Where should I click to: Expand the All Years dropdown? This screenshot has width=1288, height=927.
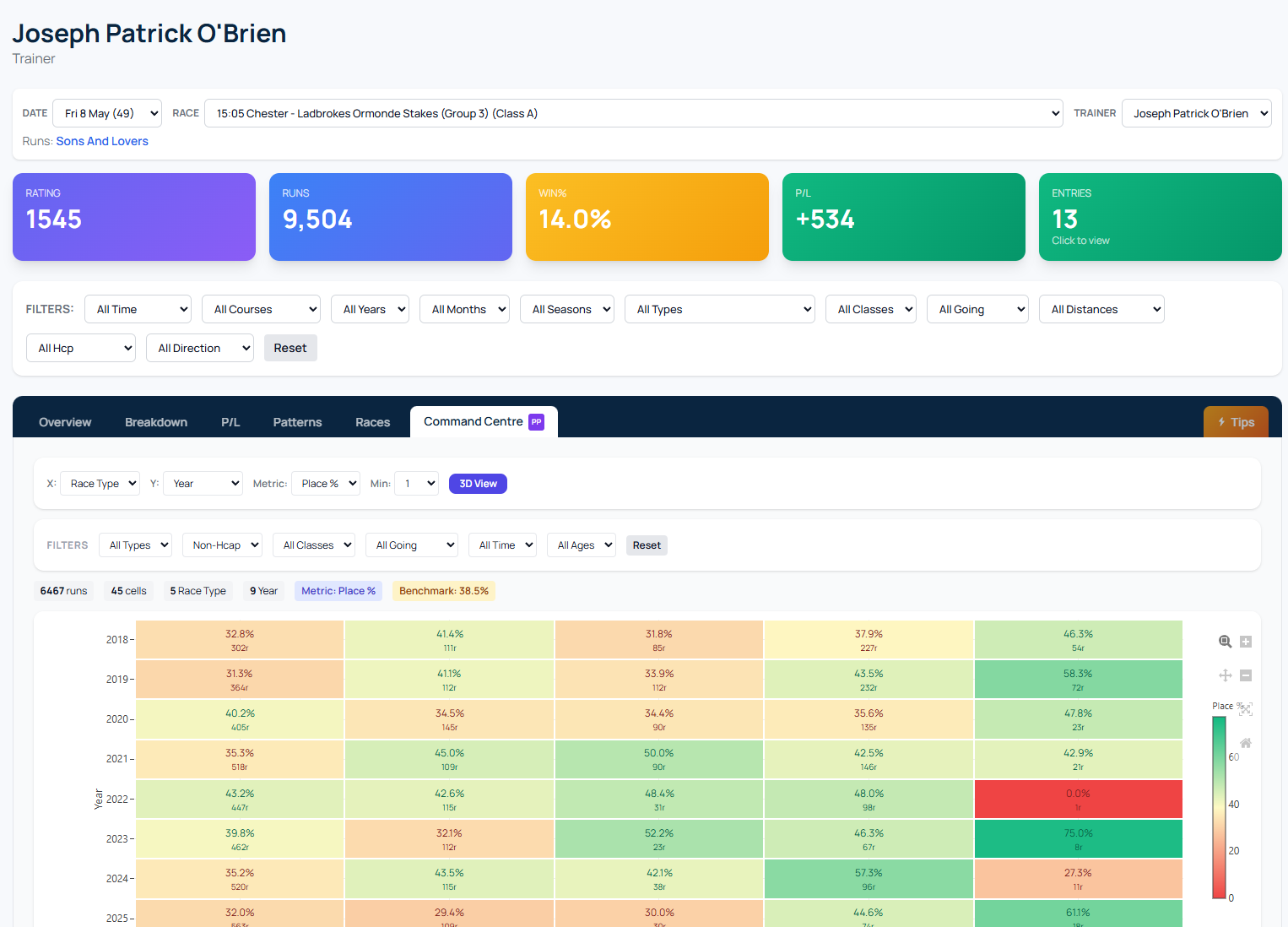tap(371, 309)
